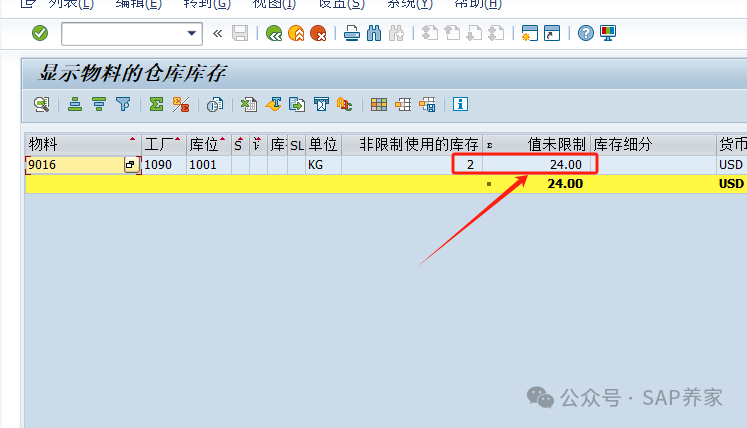Exit using the yellow up-arrow icon
The height and width of the screenshot is (428, 747).
pyautogui.click(x=296, y=33)
